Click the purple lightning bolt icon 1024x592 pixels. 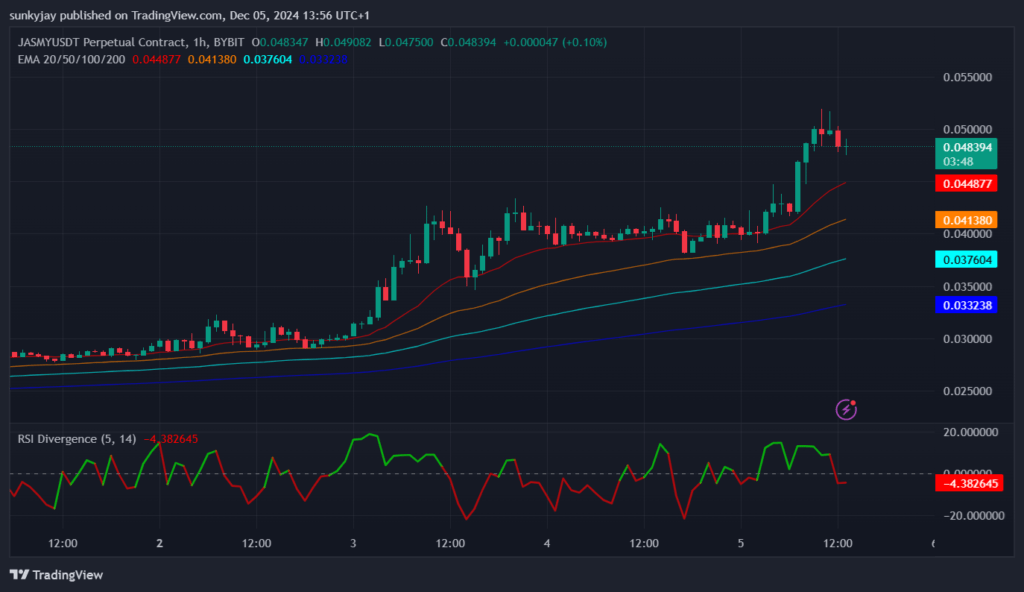(847, 408)
